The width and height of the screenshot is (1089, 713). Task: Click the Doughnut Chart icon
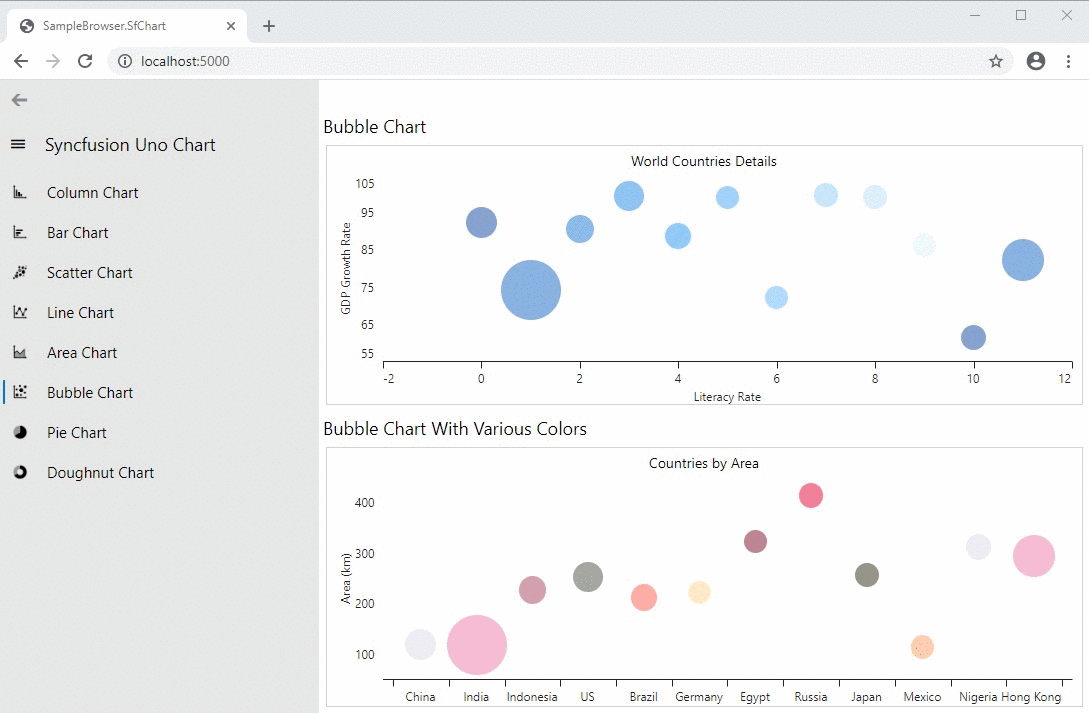pyautogui.click(x=21, y=472)
